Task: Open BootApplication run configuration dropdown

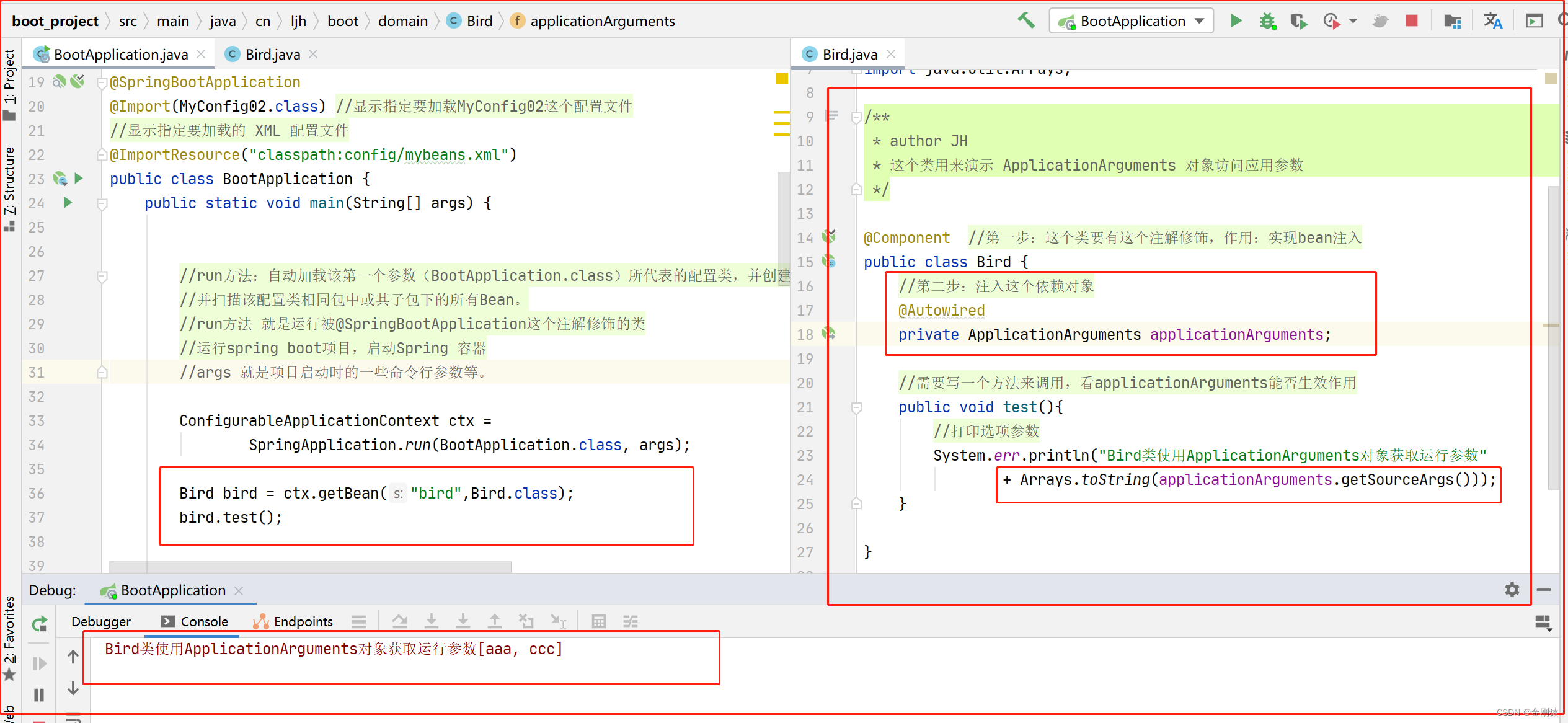Action: click(1131, 21)
